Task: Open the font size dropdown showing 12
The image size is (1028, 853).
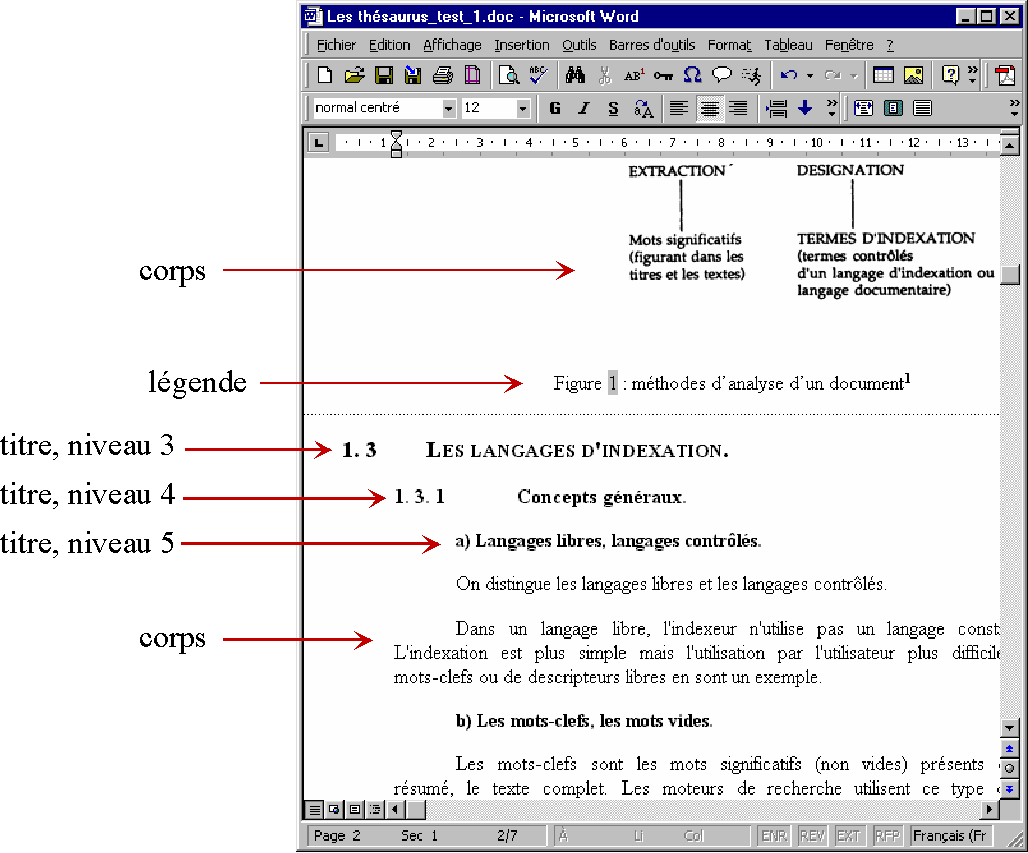Action: pyautogui.click(x=523, y=108)
